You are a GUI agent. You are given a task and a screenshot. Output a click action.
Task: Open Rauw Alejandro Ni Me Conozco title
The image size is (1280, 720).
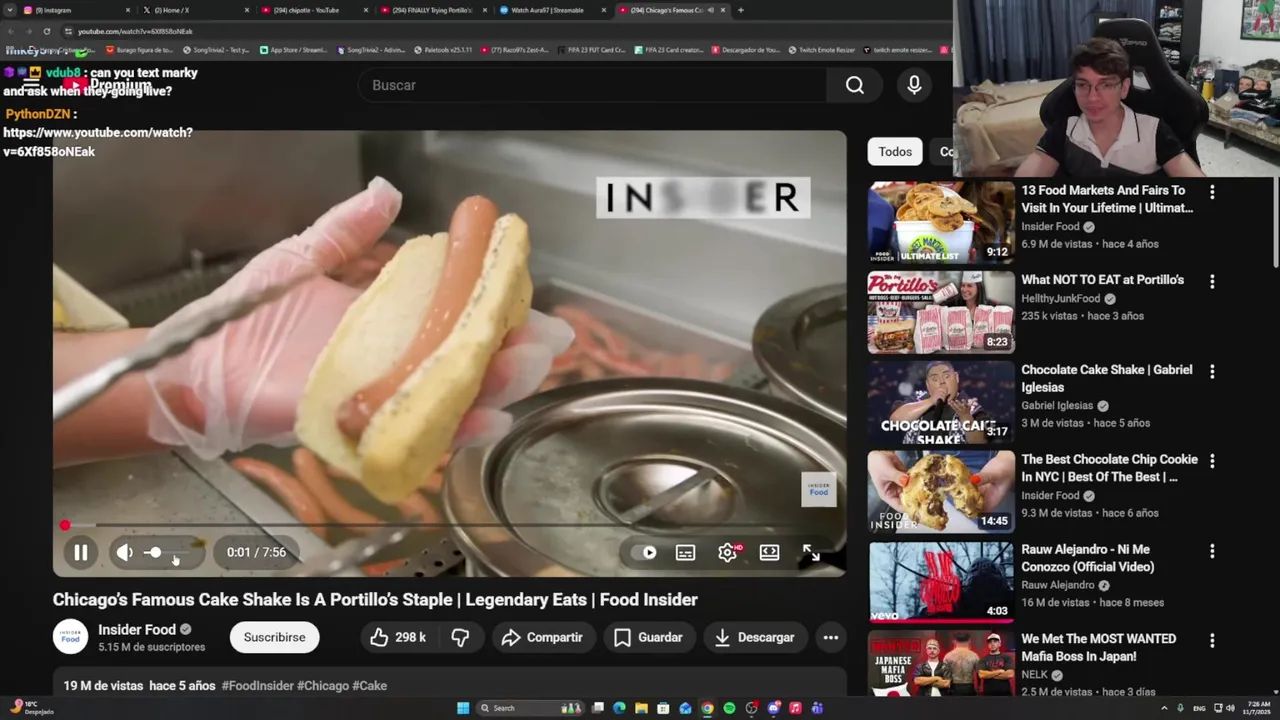click(1087, 558)
